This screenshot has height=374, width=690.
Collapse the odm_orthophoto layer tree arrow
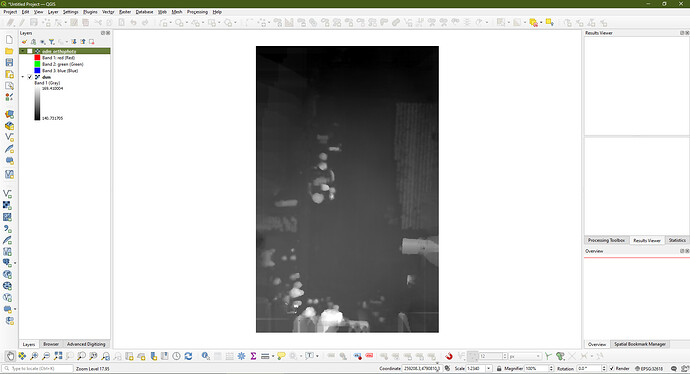[x=23, y=51]
